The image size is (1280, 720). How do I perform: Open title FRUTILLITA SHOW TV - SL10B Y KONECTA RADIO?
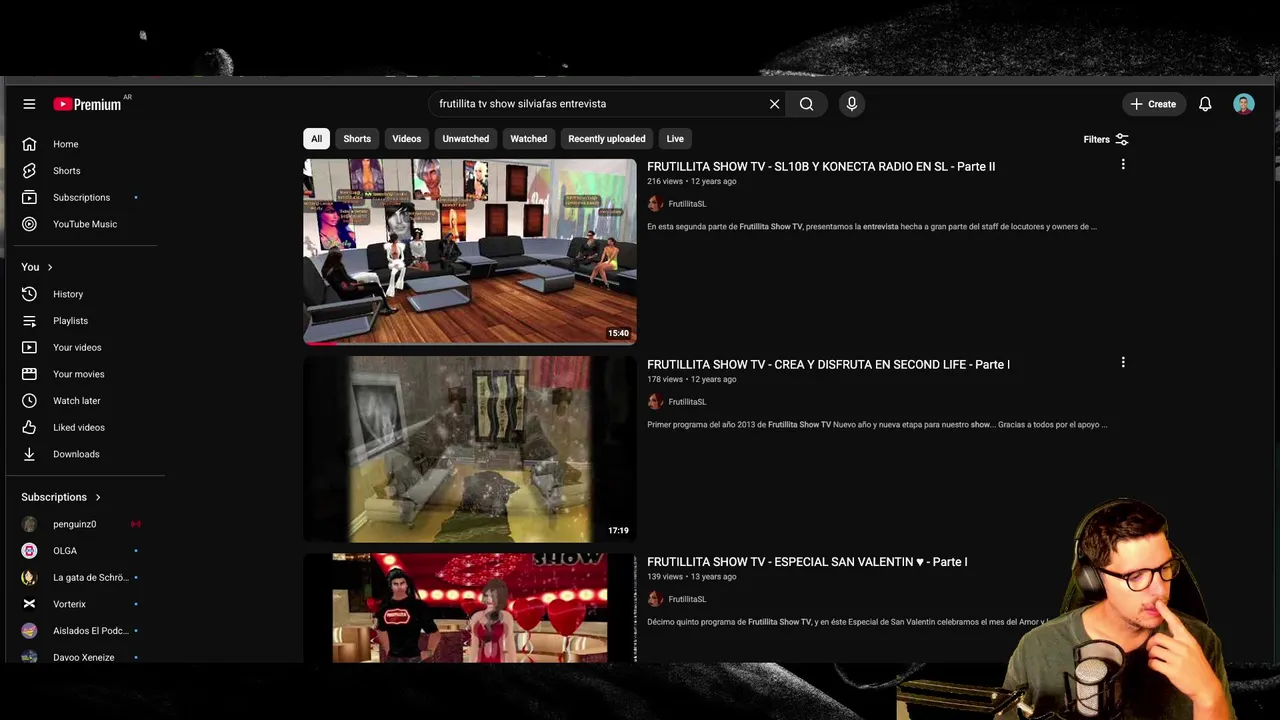[821, 167]
